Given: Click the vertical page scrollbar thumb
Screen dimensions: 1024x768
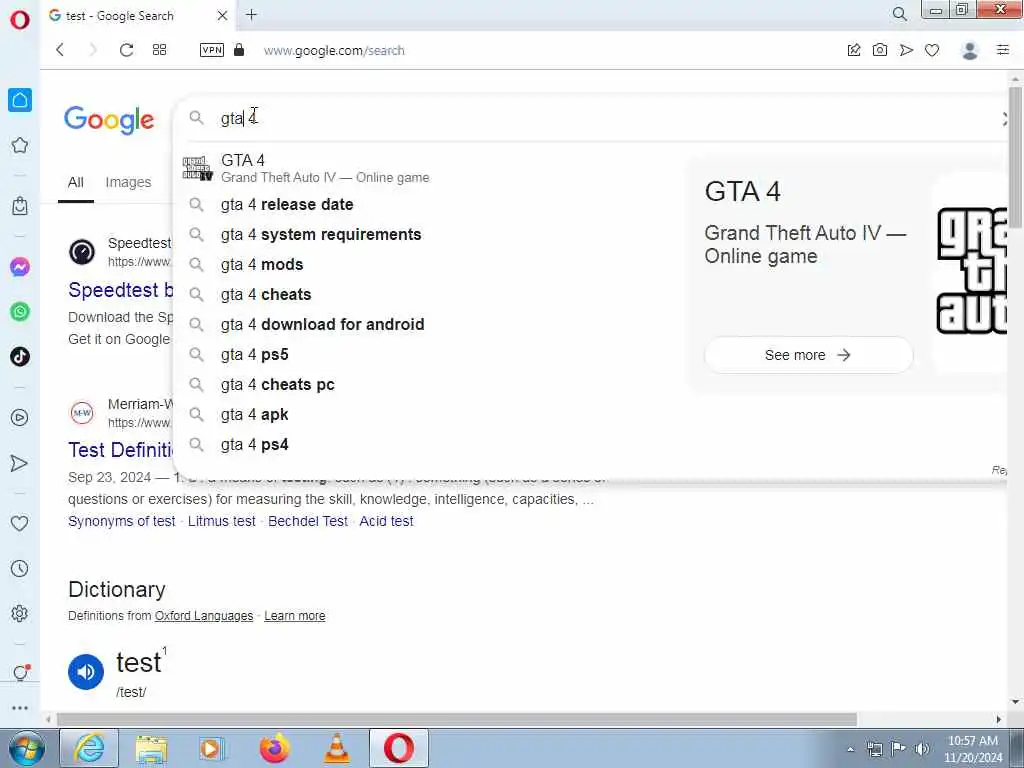Looking at the screenshot, I should click(1015, 157).
